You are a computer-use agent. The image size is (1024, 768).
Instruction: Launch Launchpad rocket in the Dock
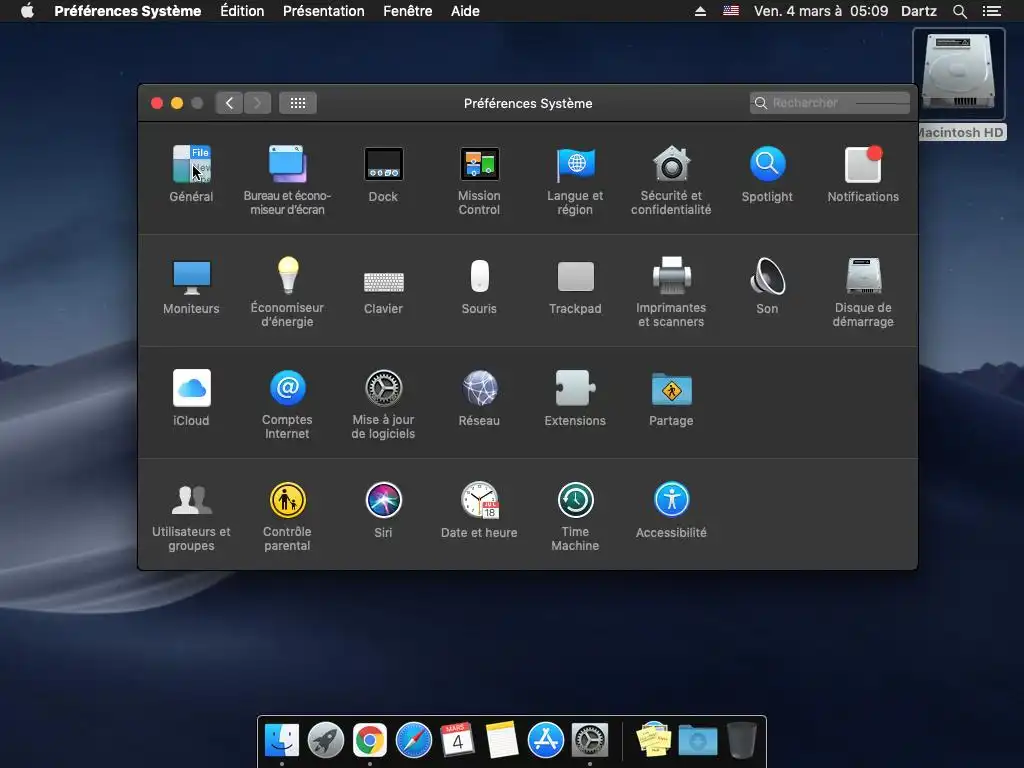pos(326,741)
